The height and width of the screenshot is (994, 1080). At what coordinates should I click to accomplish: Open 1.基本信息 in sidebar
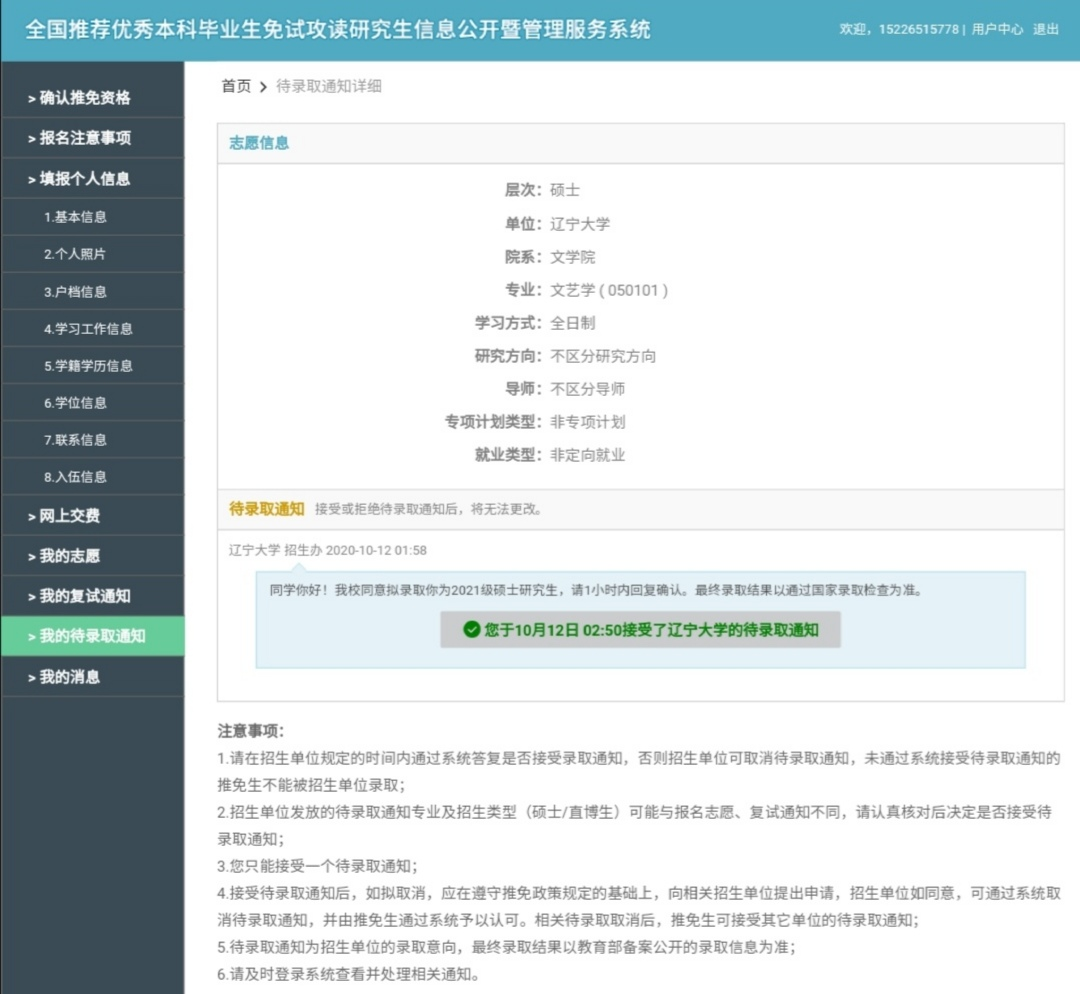pyautogui.click(x=75, y=217)
